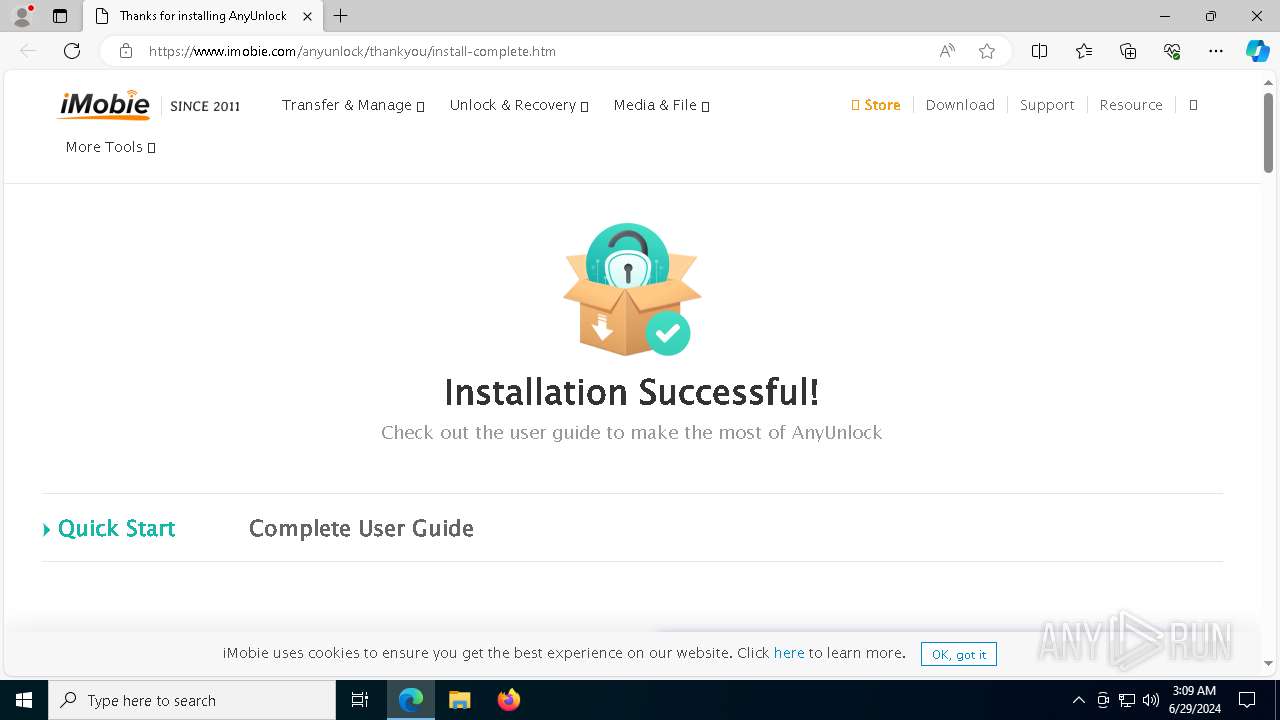The height and width of the screenshot is (720, 1280).
Task: Click the address bar URL
Action: 352,51
